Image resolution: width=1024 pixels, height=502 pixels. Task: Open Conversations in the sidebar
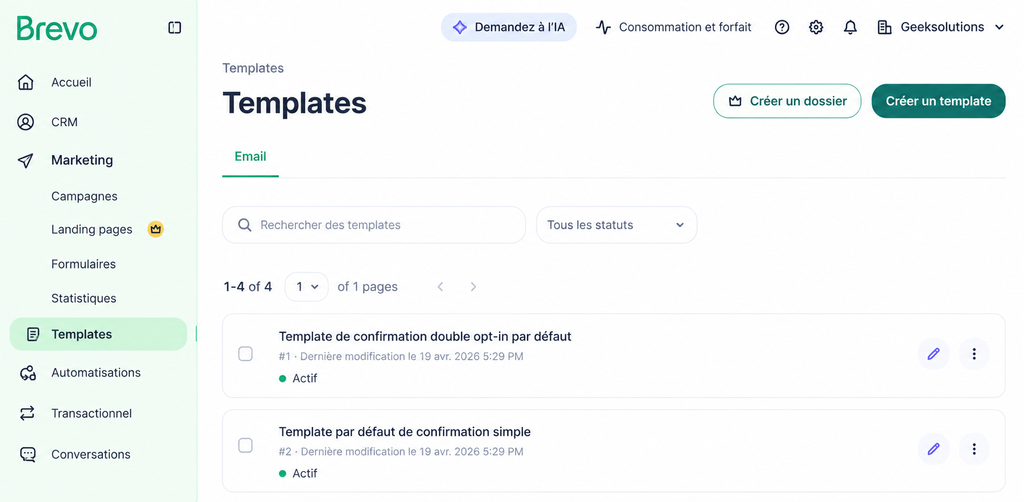[x=91, y=454]
